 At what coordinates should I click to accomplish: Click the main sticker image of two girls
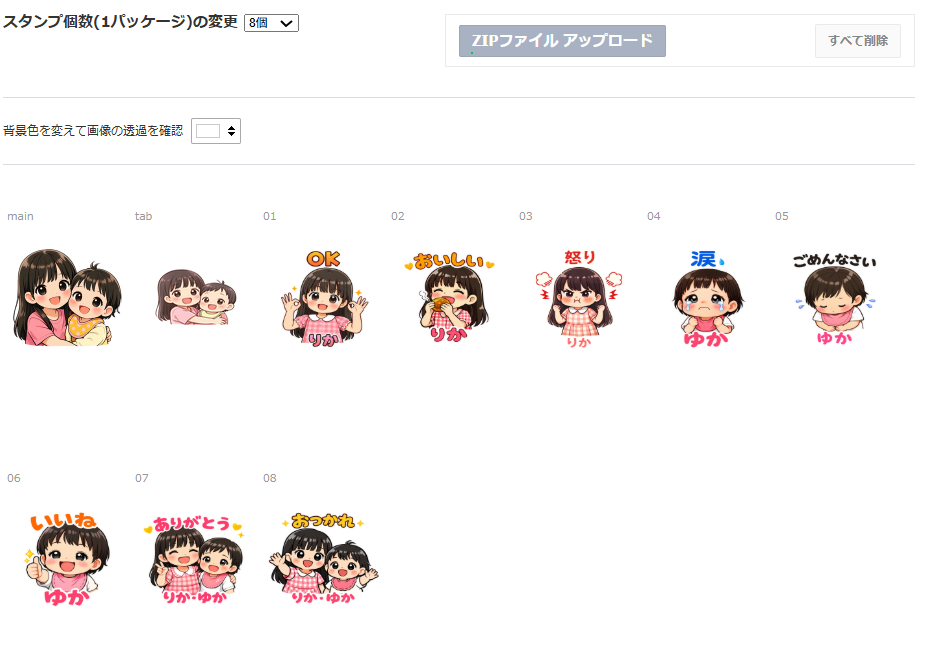pyautogui.click(x=67, y=297)
